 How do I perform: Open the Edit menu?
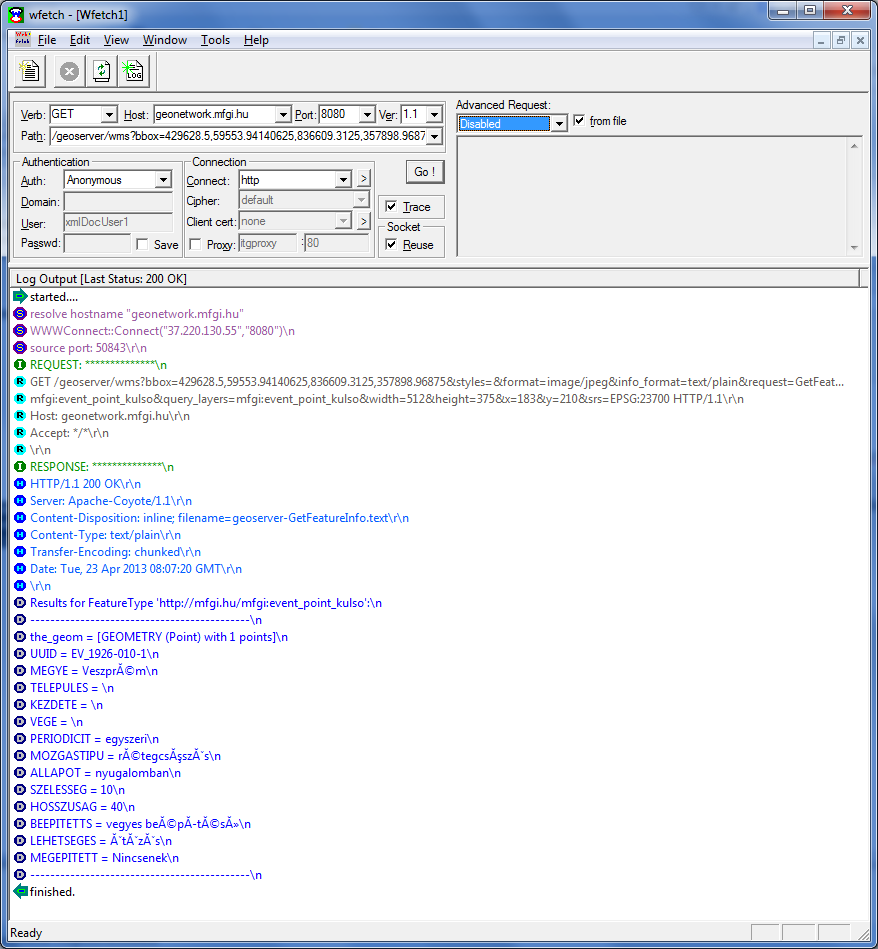(79, 40)
